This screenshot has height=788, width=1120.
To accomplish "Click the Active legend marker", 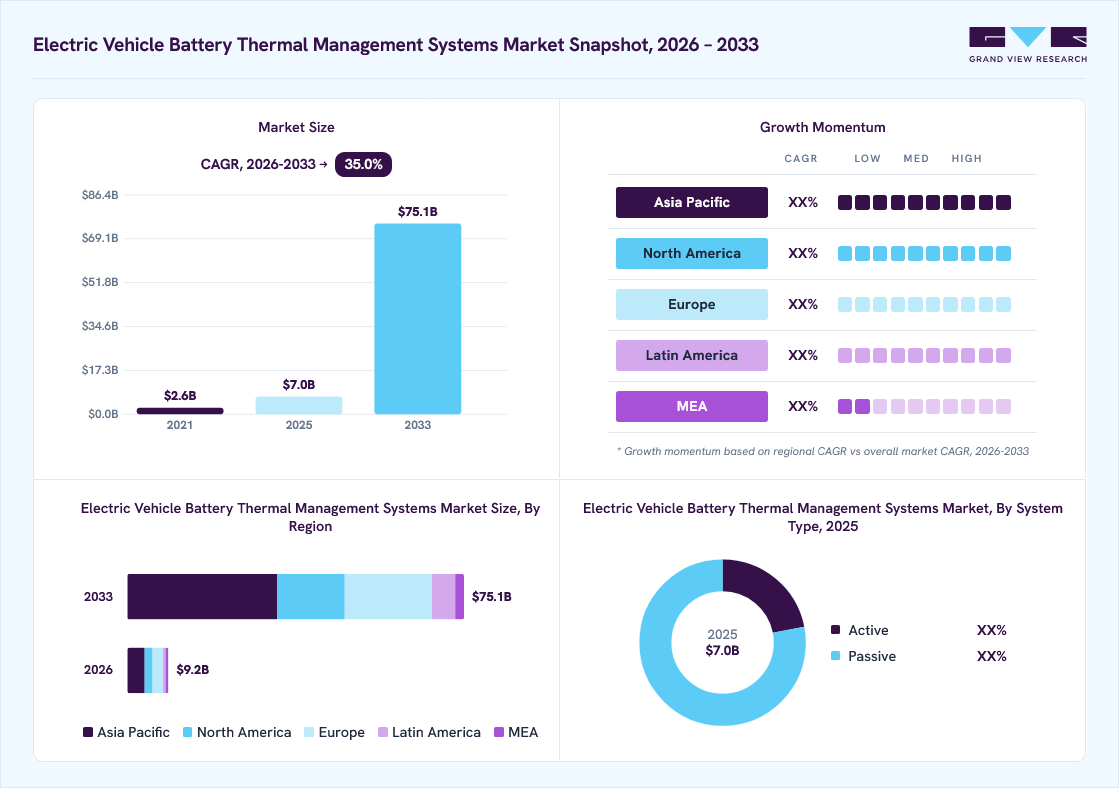I will [836, 629].
